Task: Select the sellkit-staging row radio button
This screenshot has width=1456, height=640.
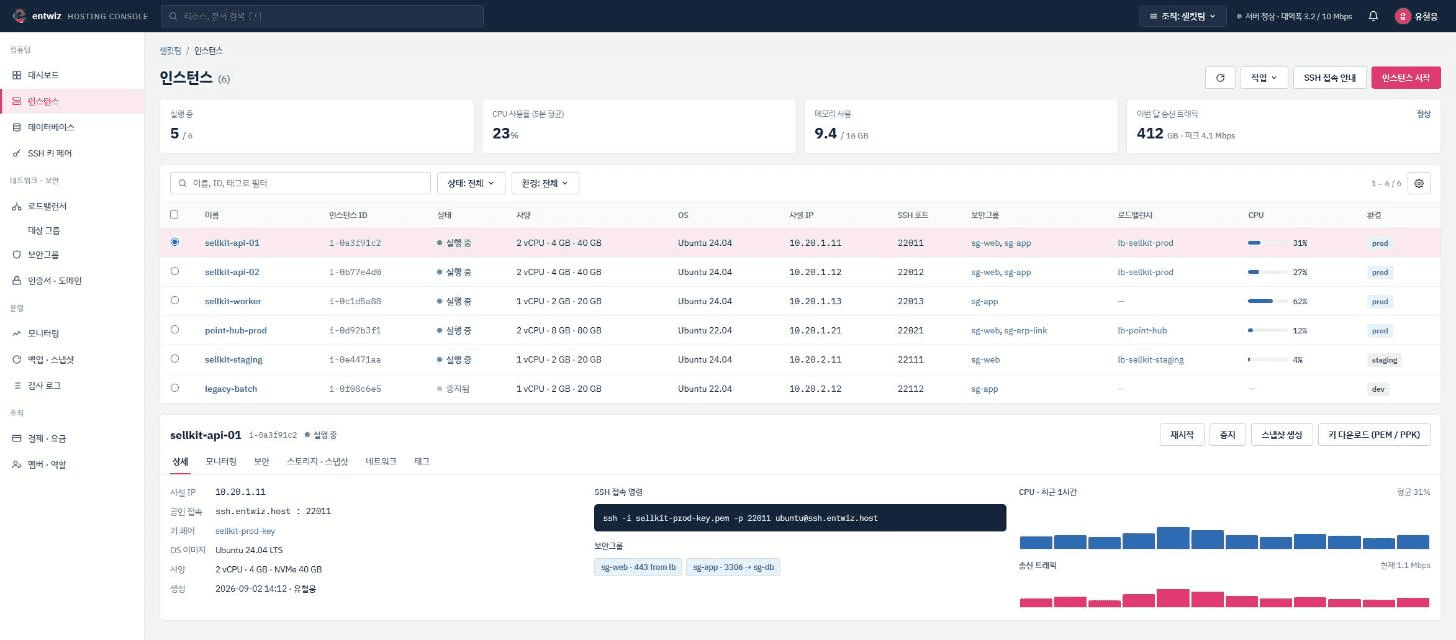Action: click(x=175, y=358)
